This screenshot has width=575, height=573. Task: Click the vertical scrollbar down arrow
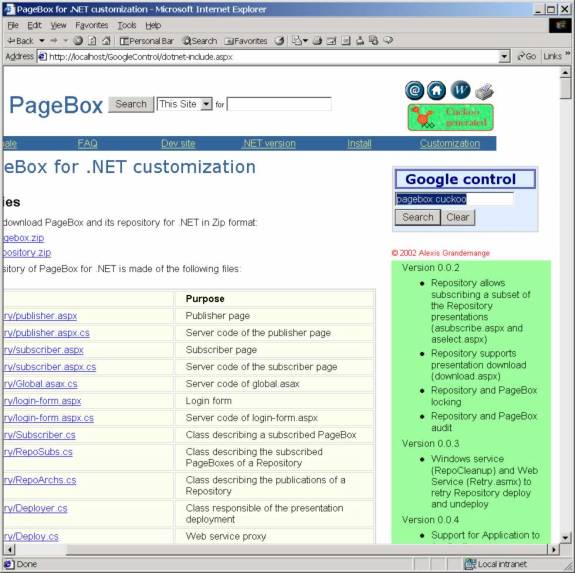click(565, 538)
